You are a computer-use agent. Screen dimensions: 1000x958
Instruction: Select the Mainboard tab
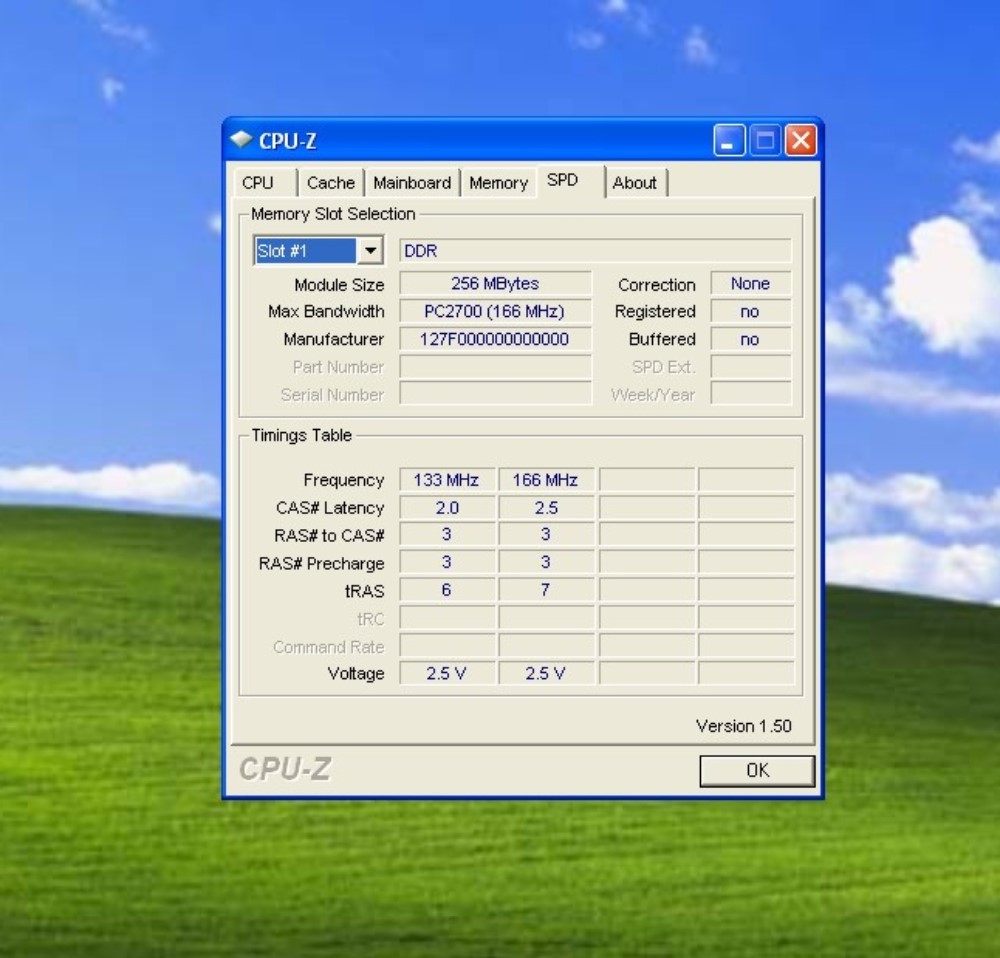[x=412, y=183]
